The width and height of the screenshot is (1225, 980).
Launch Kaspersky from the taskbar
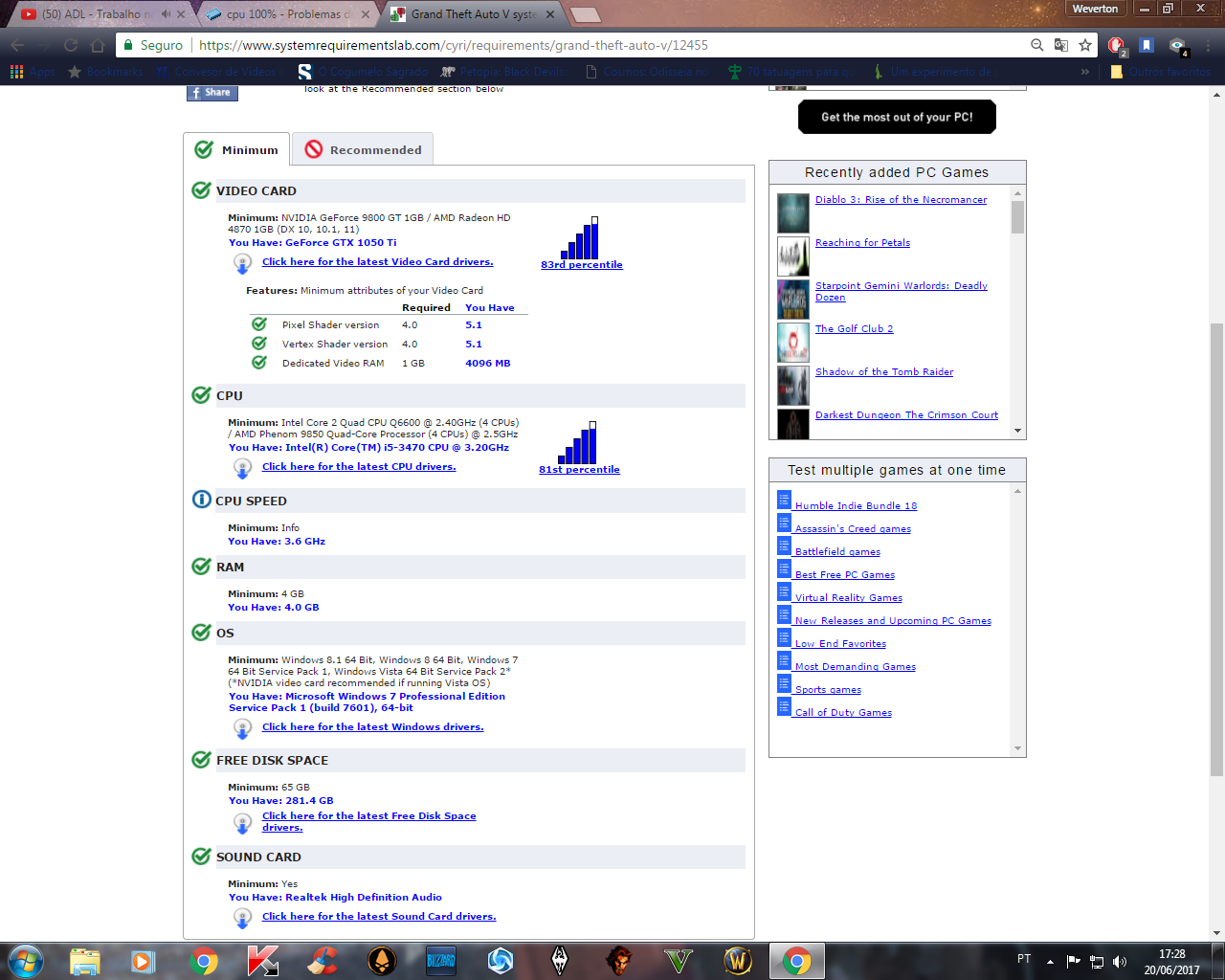point(262,961)
